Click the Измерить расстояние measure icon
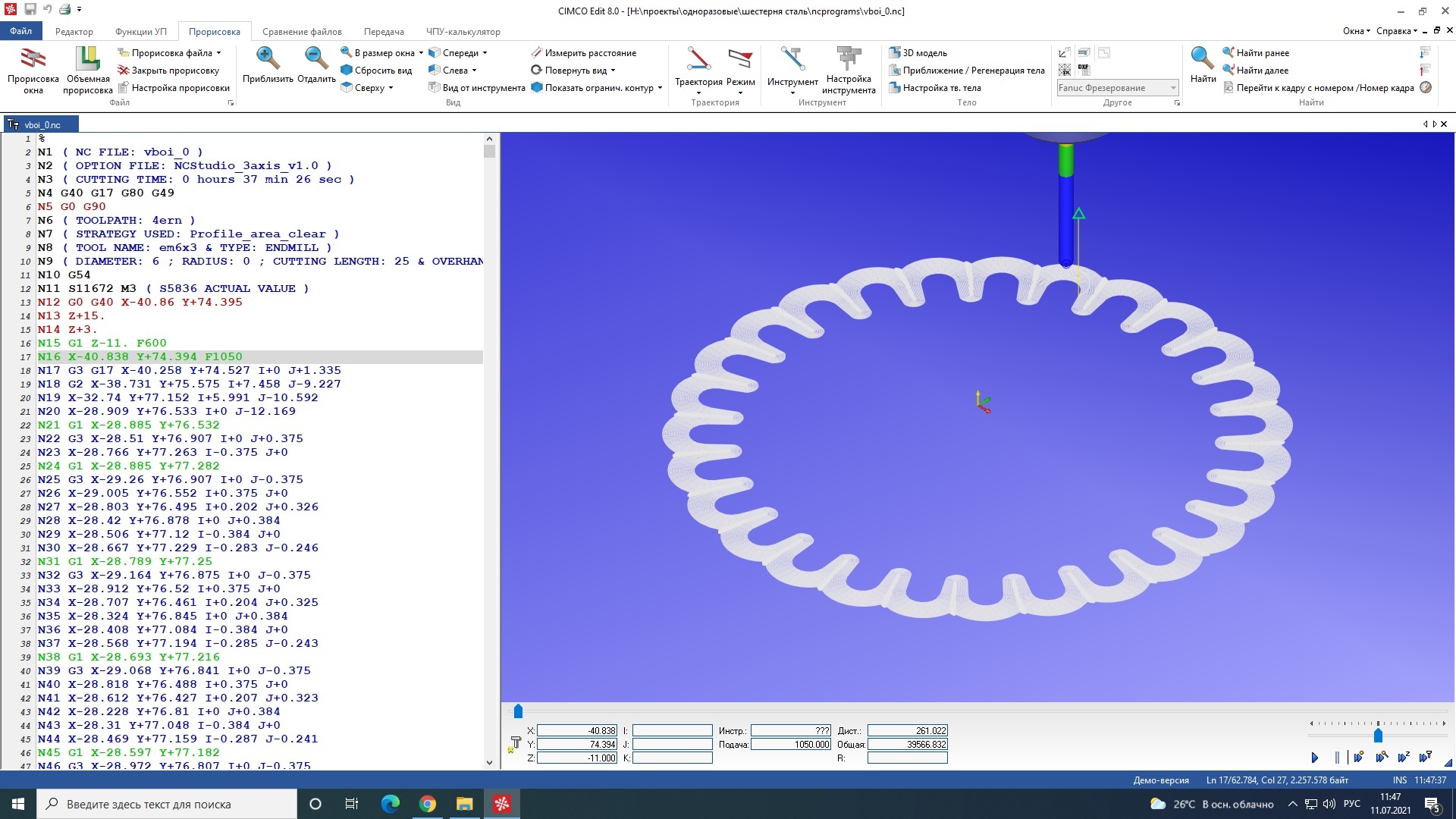The height and width of the screenshot is (819, 1456). pos(536,52)
